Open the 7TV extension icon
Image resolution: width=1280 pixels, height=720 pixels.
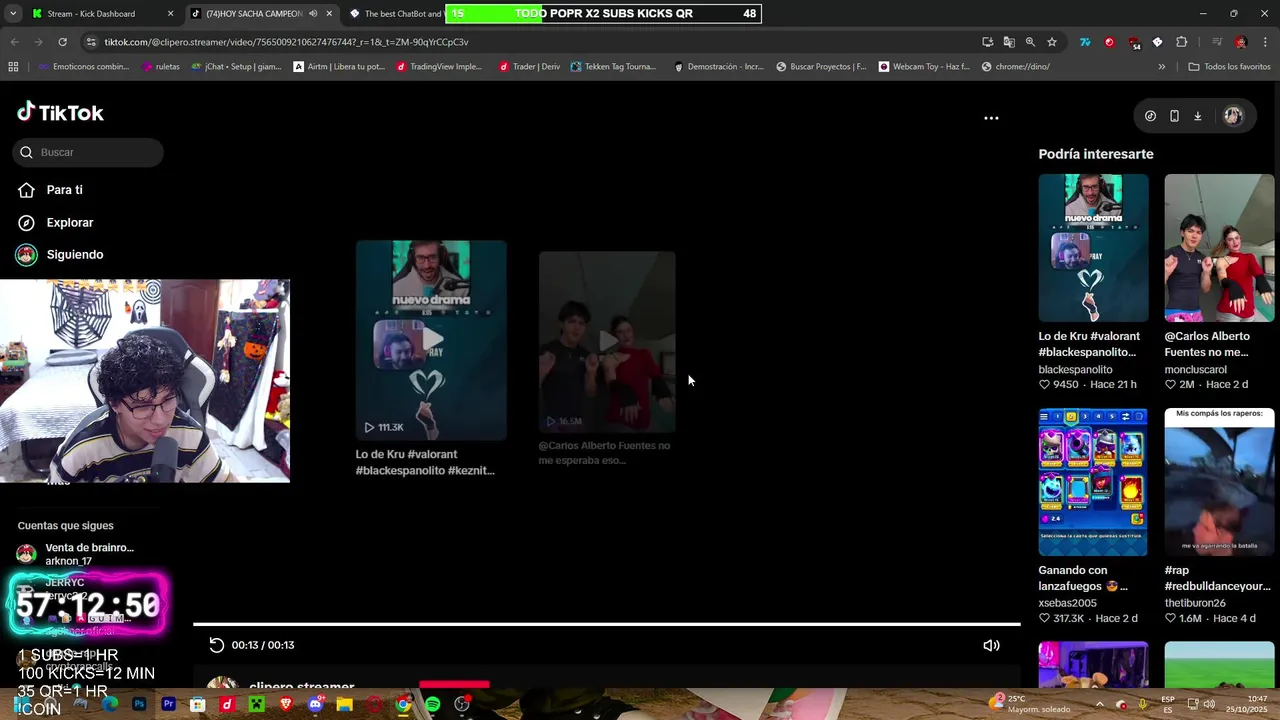(1085, 42)
